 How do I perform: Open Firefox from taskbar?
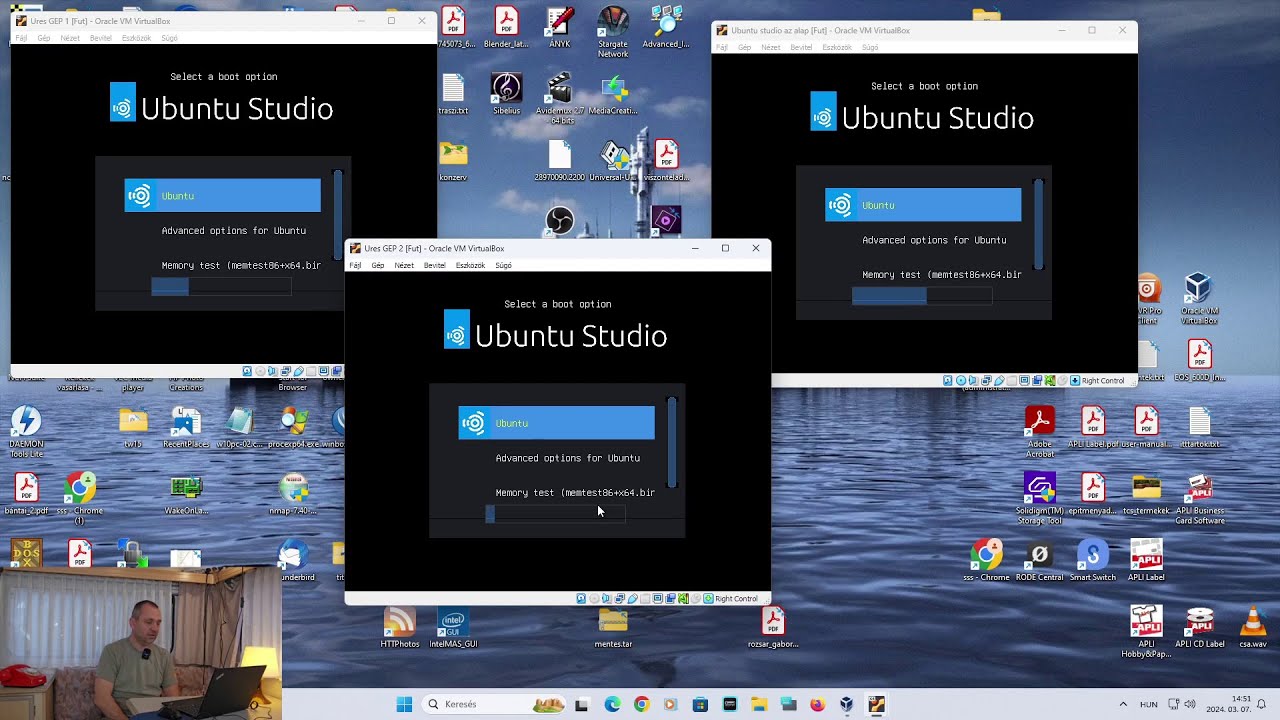tap(817, 704)
